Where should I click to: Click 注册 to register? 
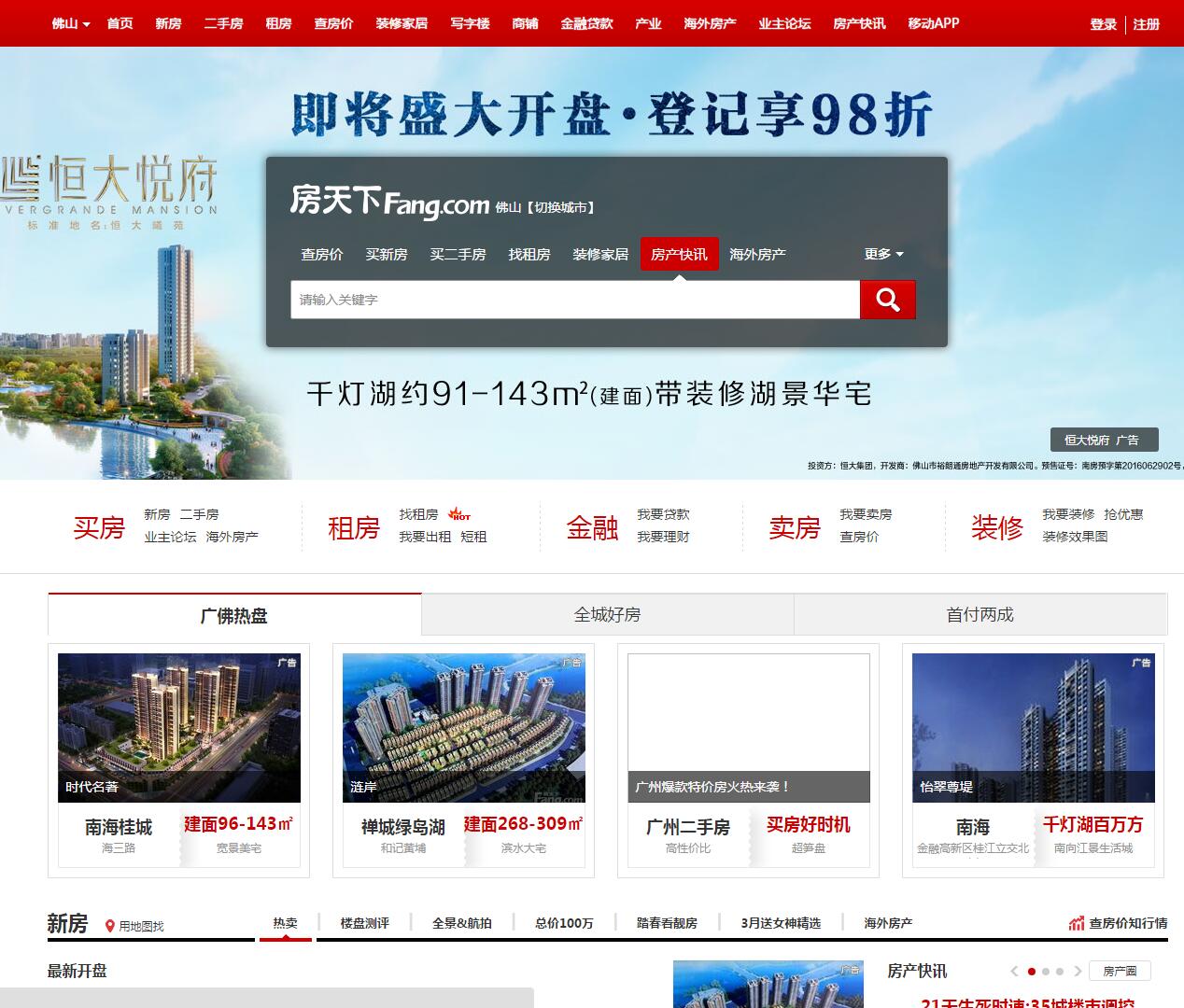point(1147,24)
